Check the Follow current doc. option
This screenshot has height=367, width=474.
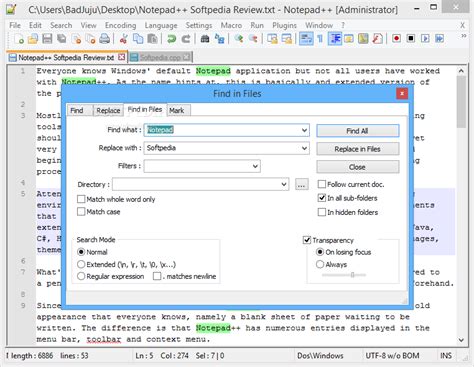point(322,184)
